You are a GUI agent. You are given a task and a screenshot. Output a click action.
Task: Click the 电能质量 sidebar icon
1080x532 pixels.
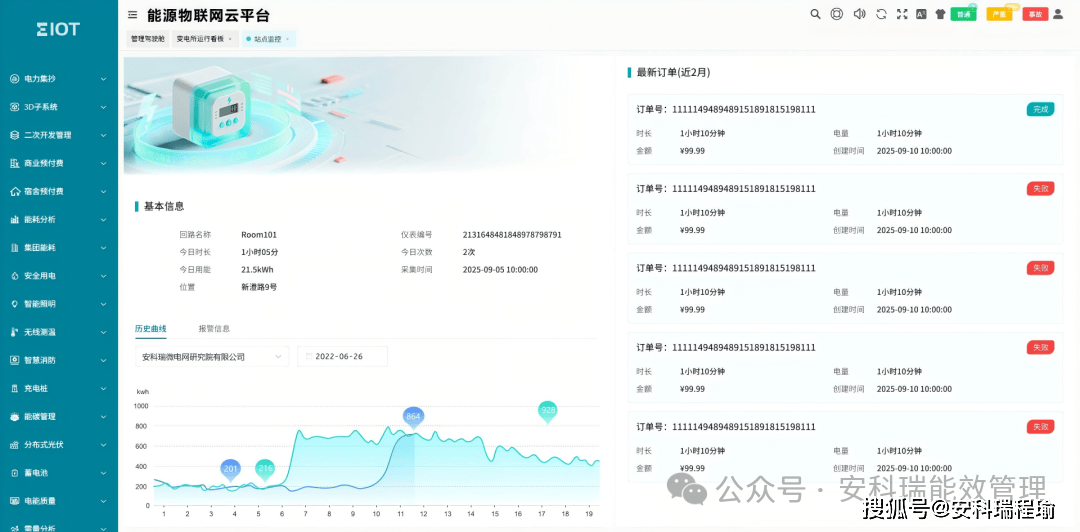(x=14, y=501)
